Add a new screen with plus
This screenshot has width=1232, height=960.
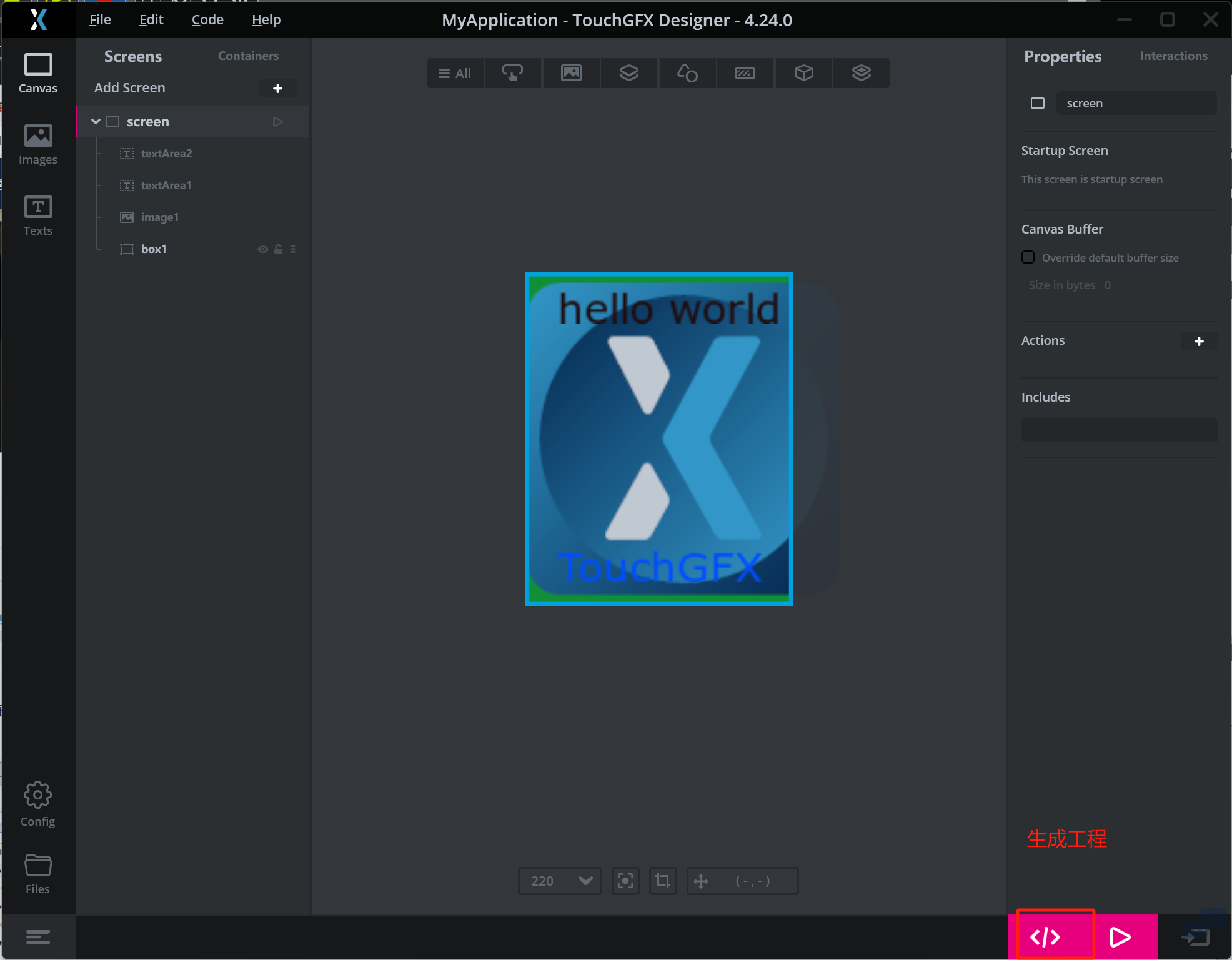(x=278, y=89)
